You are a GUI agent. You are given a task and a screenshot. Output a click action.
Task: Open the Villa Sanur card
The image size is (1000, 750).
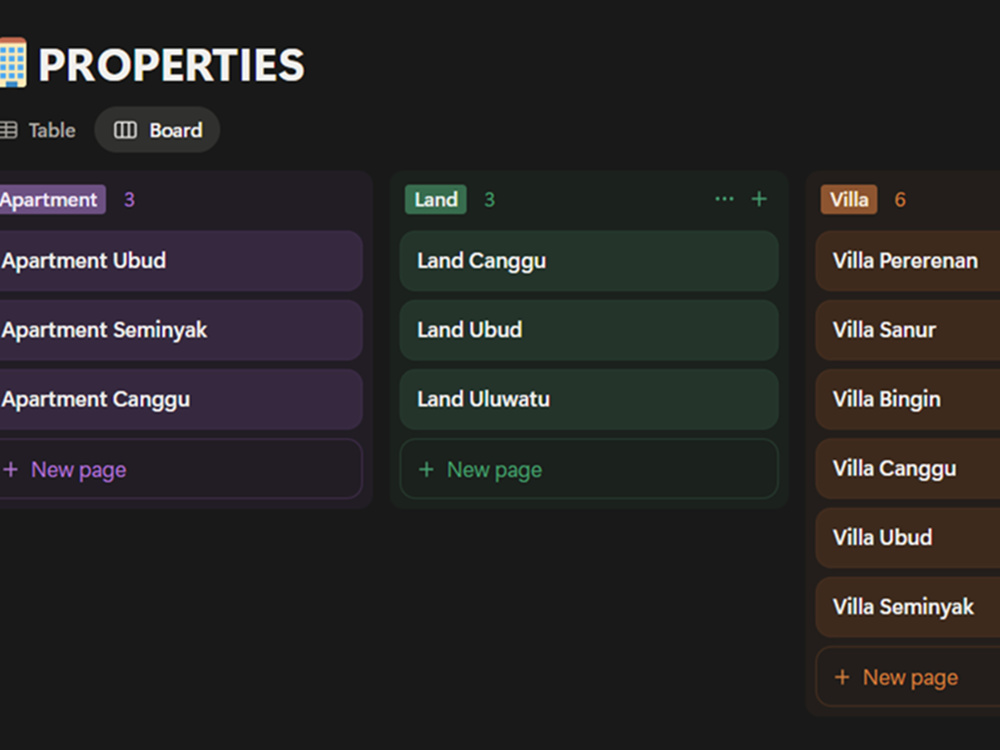(x=908, y=330)
